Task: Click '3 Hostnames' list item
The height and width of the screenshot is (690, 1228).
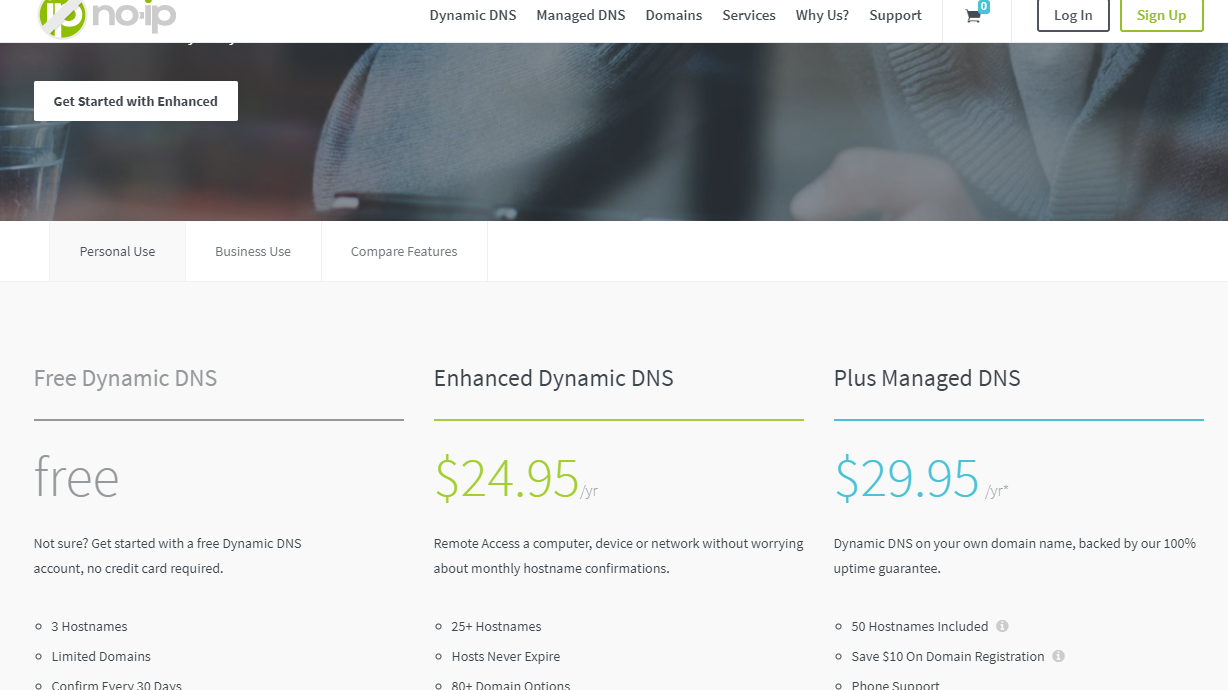Action: (89, 626)
